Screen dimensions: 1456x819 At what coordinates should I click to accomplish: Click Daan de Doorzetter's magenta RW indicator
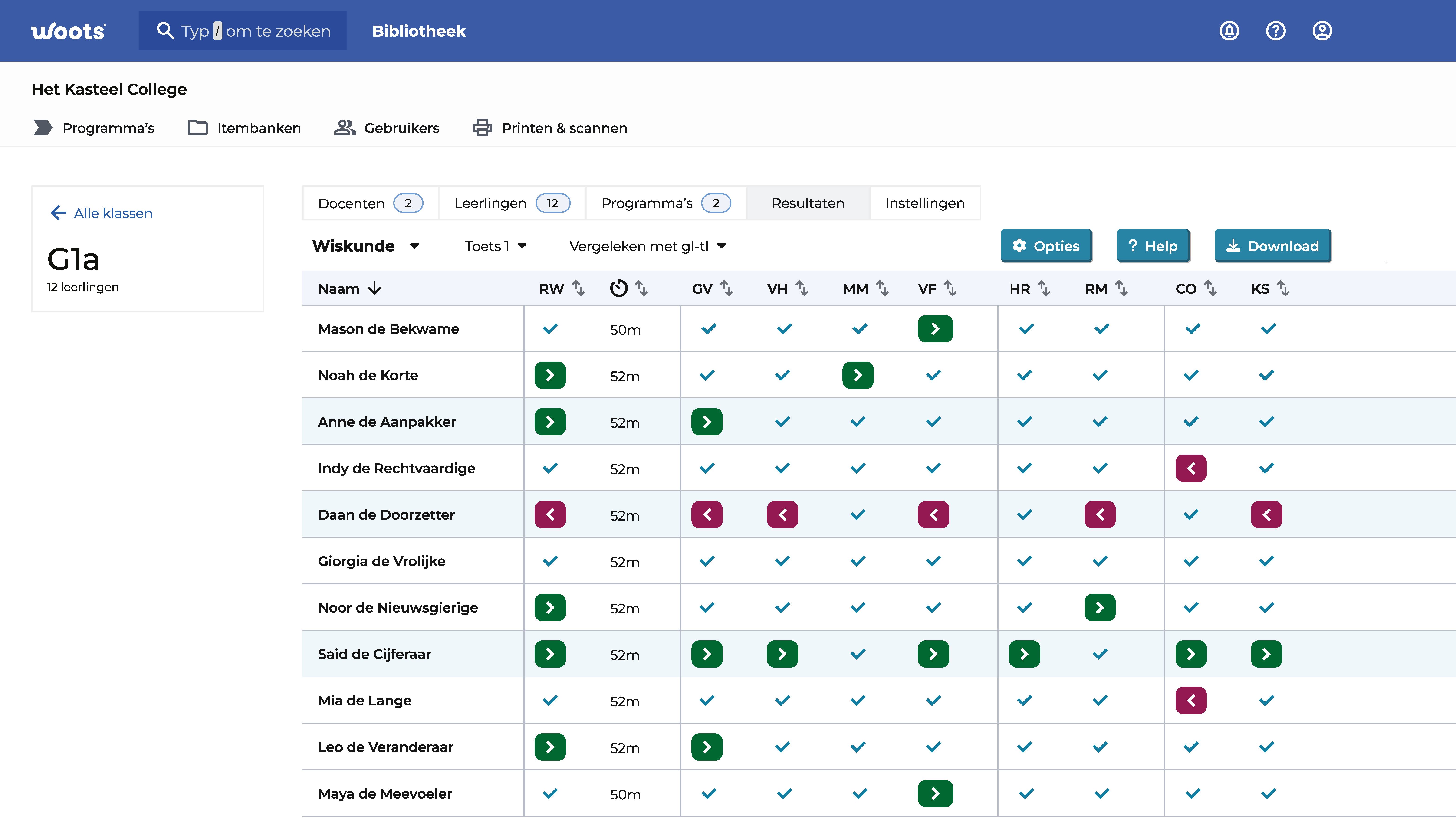(x=550, y=514)
